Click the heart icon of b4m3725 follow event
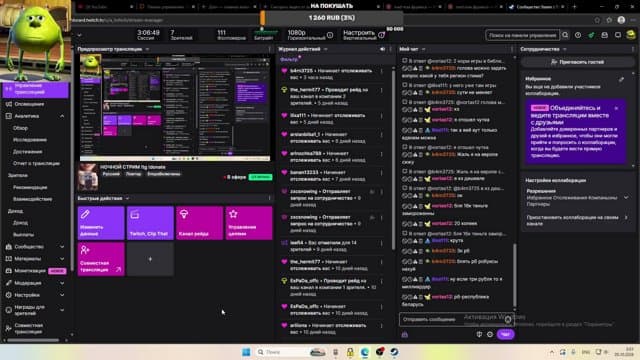This screenshot has height=360, width=640. pyautogui.click(x=284, y=71)
